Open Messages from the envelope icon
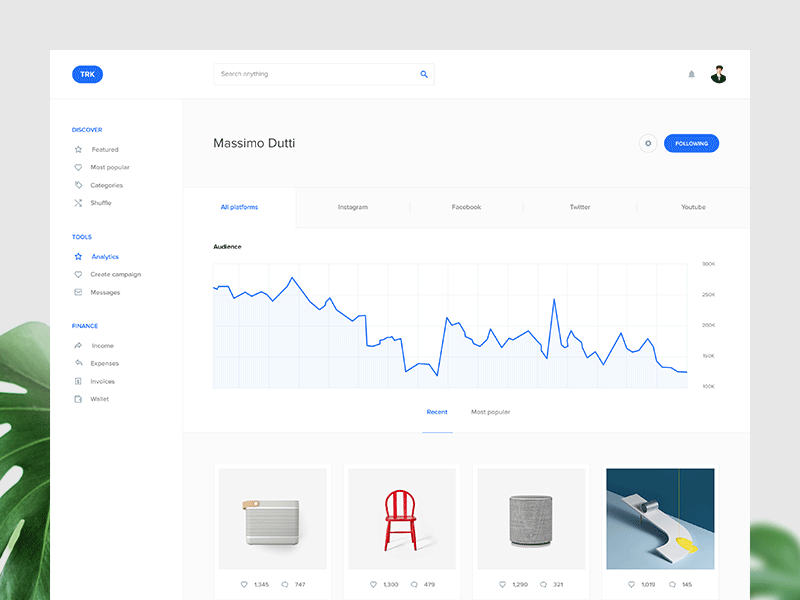The height and width of the screenshot is (600, 800). point(77,291)
